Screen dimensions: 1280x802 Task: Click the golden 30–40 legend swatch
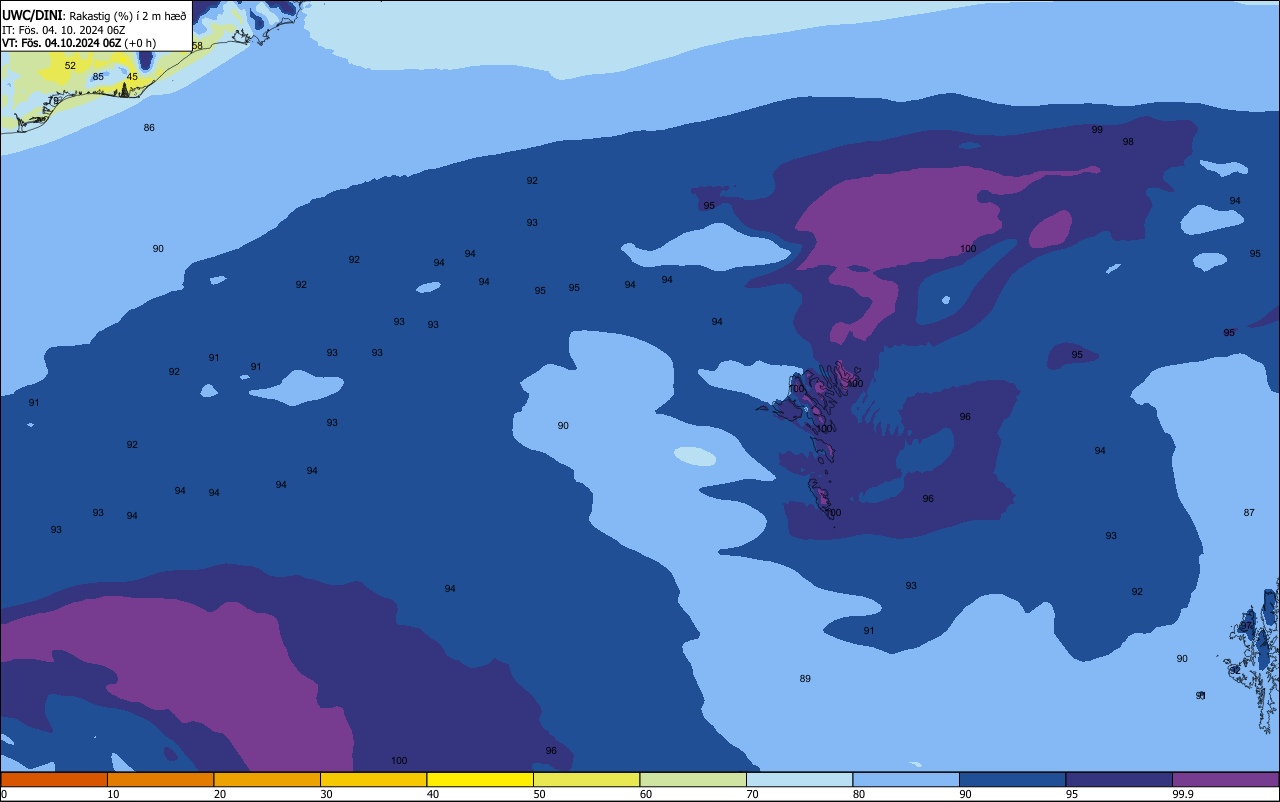coord(373,779)
